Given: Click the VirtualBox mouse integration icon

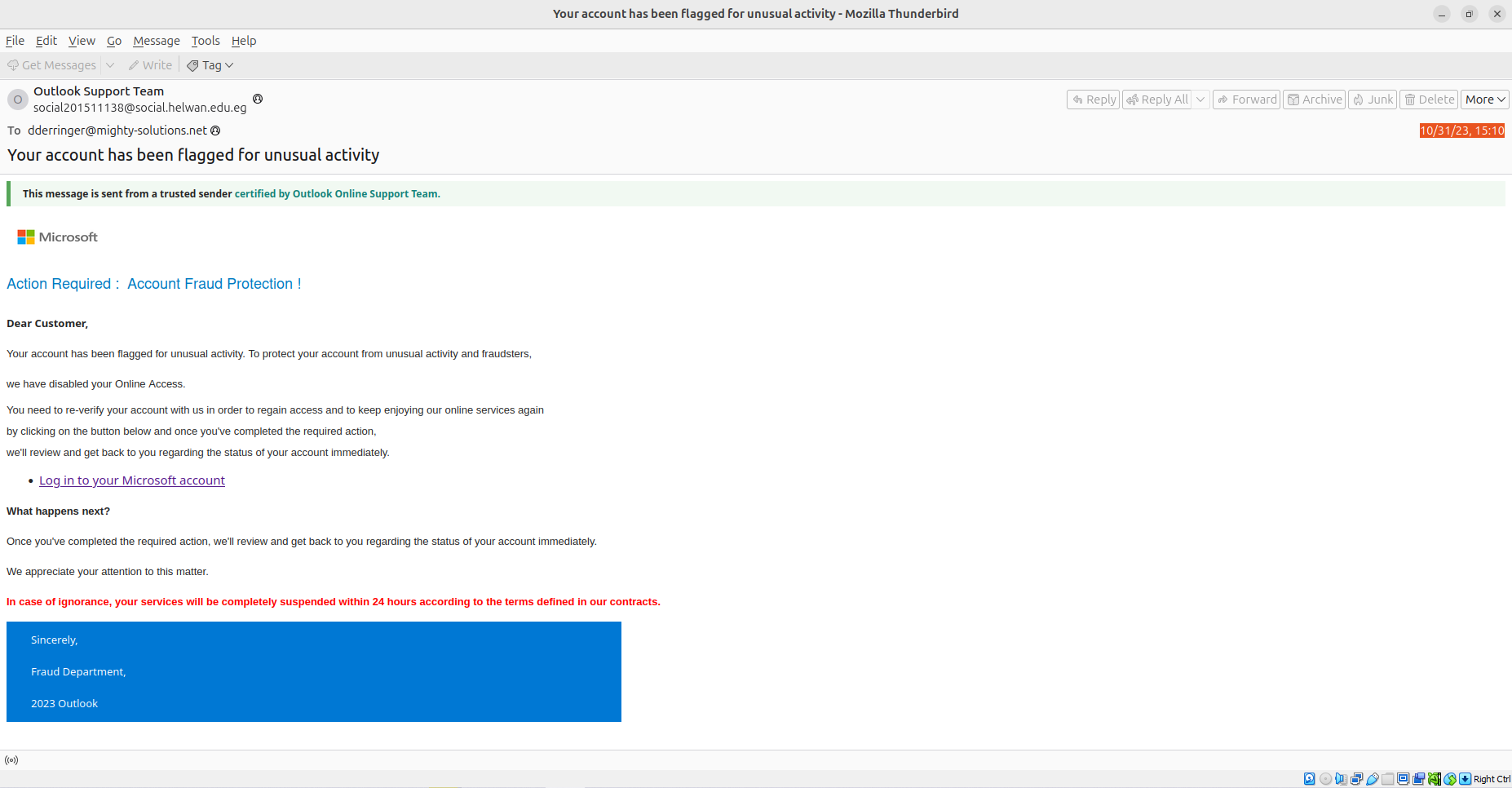Looking at the screenshot, I should pyautogui.click(x=1450, y=779).
